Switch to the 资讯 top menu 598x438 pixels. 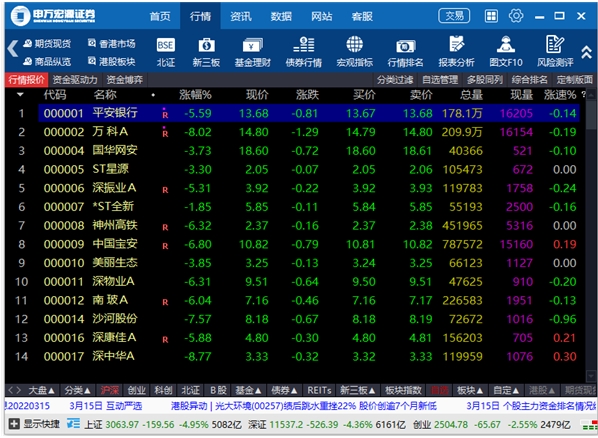[241, 16]
